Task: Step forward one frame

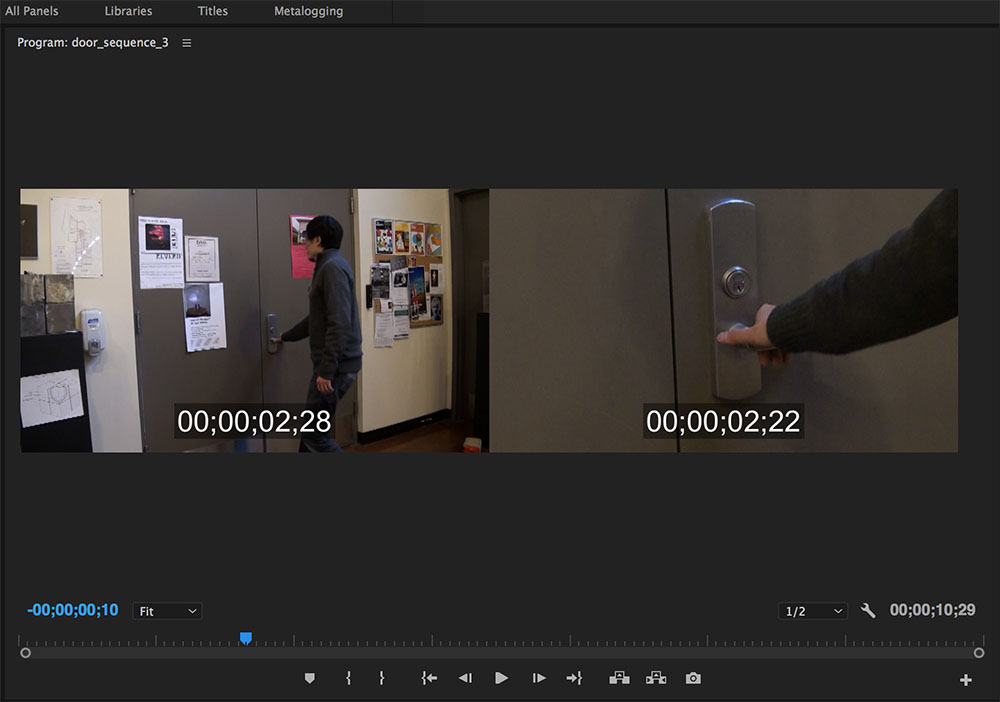Action: click(539, 678)
